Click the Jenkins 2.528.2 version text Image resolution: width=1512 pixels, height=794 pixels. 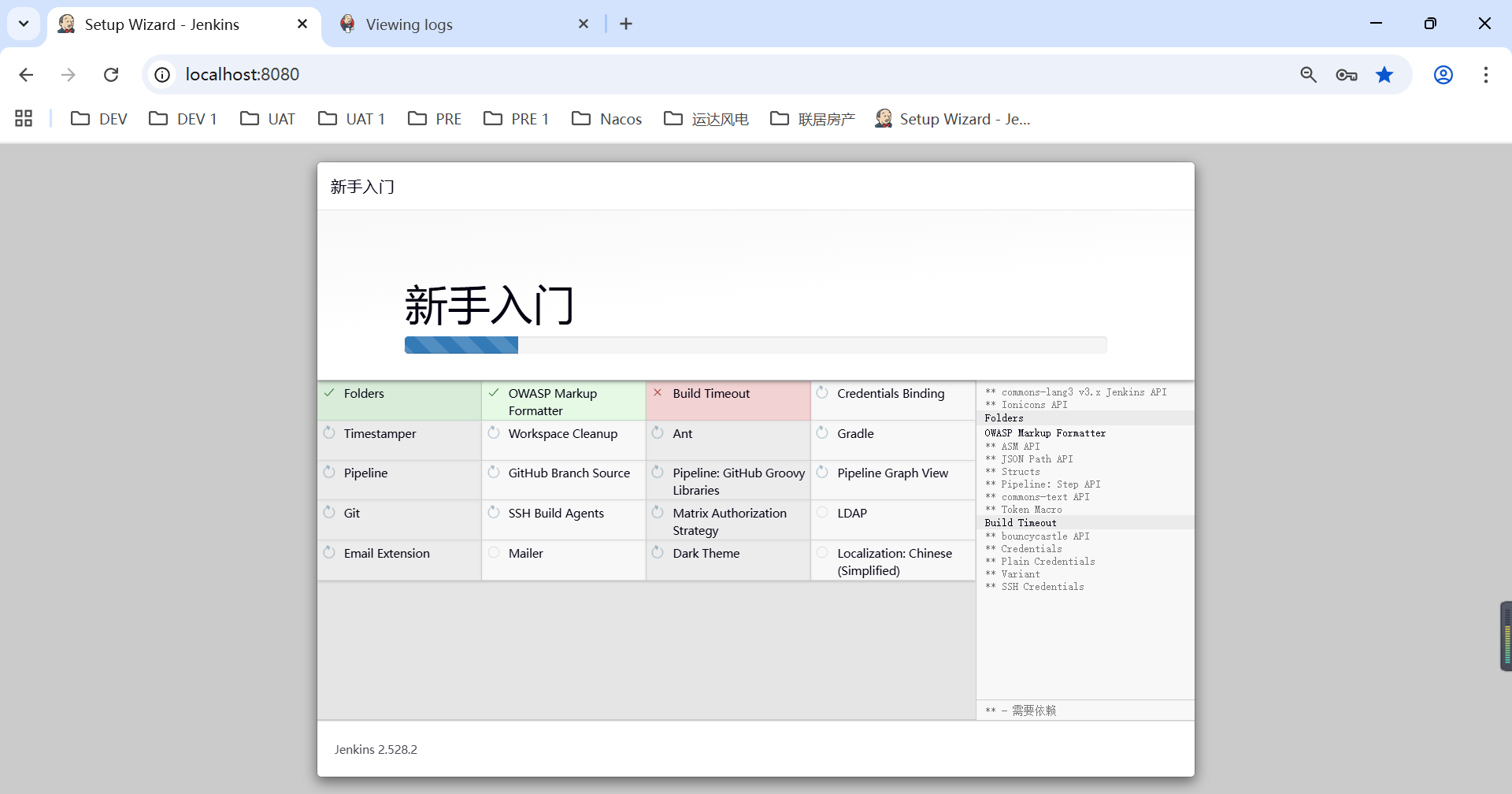click(x=376, y=749)
